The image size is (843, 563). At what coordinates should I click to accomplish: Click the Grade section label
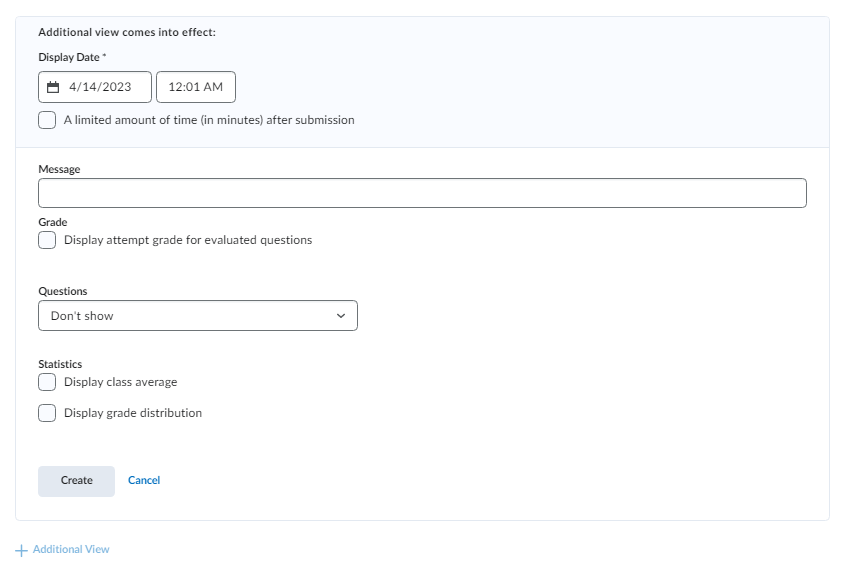click(x=53, y=222)
